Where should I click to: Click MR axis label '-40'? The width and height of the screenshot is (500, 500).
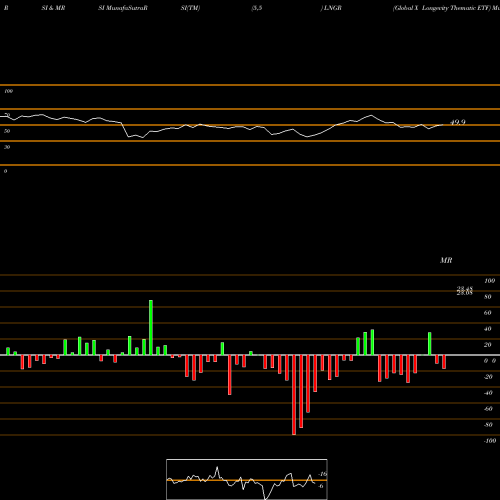[x=488, y=393]
